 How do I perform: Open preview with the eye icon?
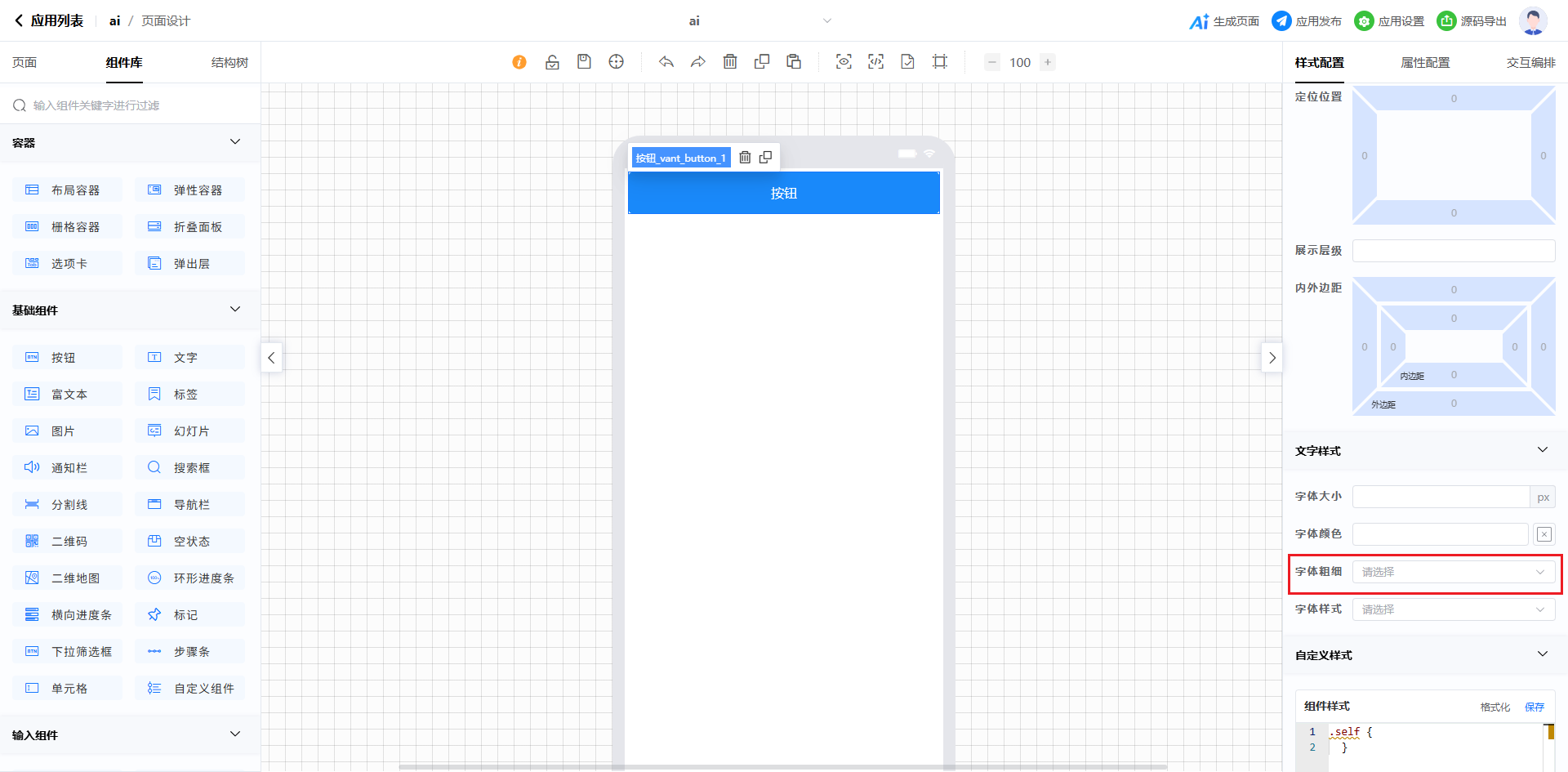pos(844,62)
